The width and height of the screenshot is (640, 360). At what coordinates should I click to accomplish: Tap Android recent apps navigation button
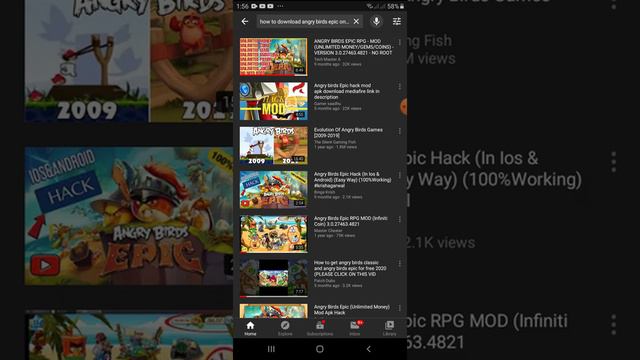[x=271, y=349]
